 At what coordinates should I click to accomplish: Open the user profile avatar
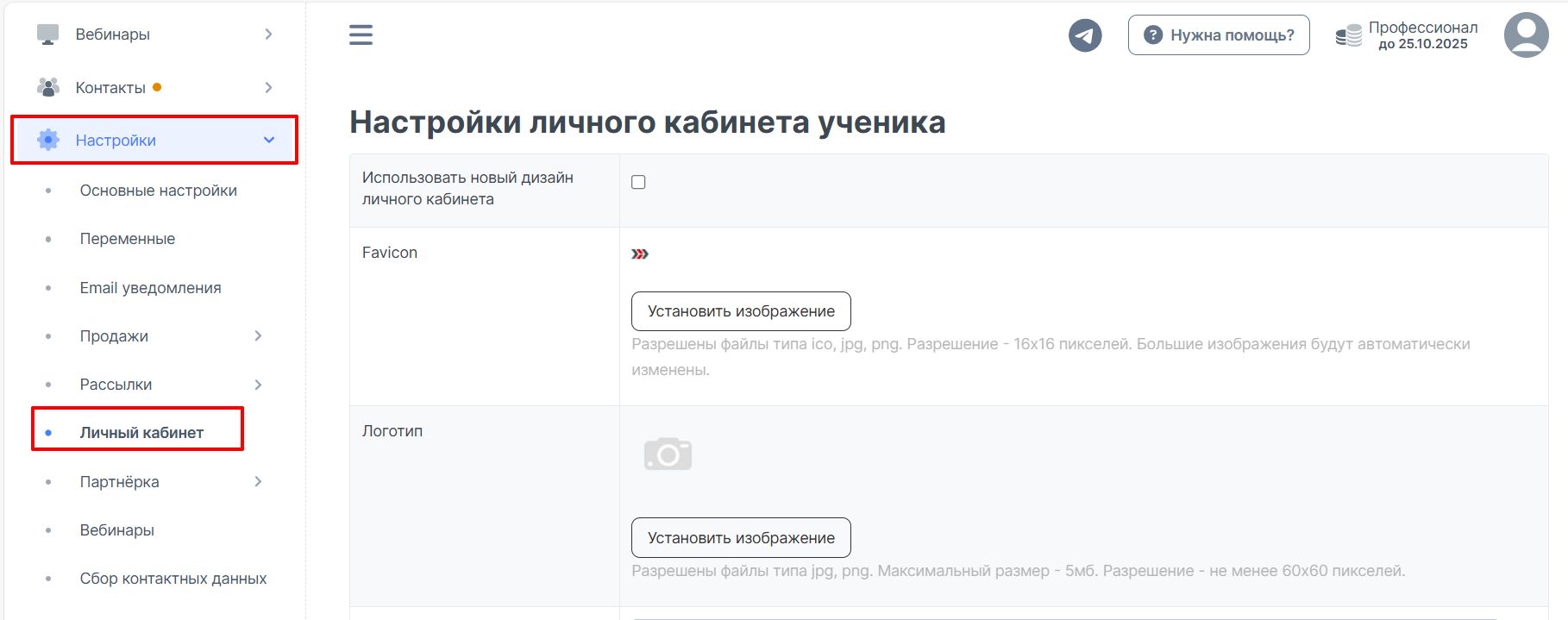click(1526, 35)
